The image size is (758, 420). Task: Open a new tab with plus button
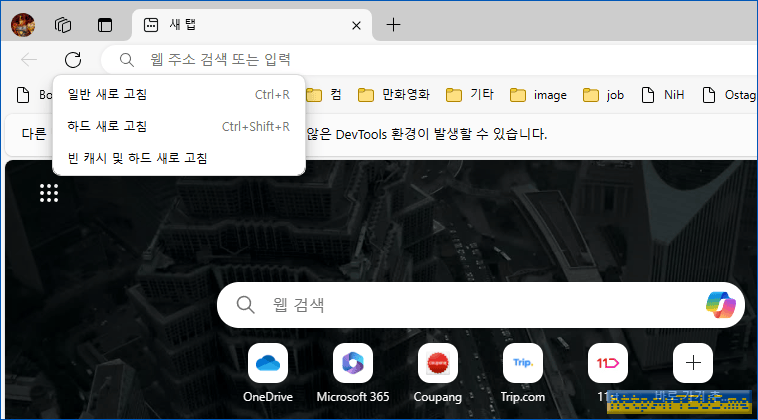pyautogui.click(x=394, y=25)
